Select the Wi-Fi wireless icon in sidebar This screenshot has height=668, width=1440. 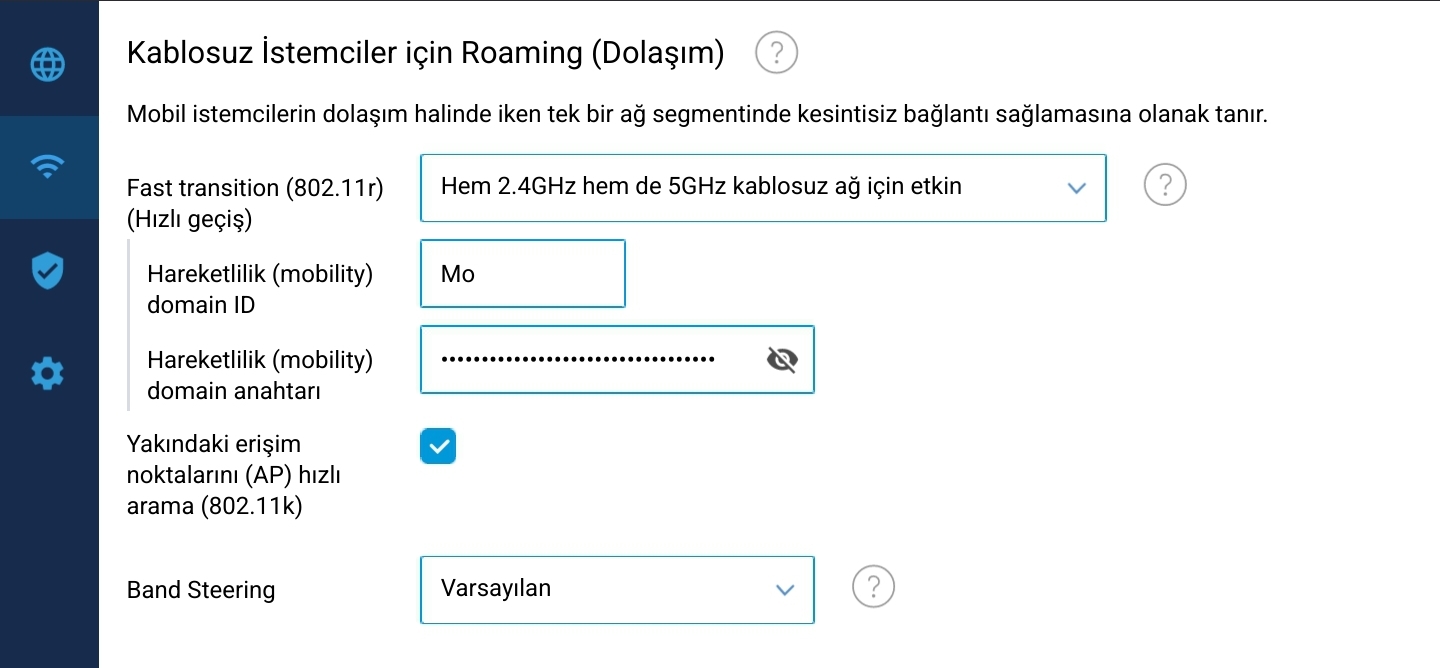tap(48, 167)
